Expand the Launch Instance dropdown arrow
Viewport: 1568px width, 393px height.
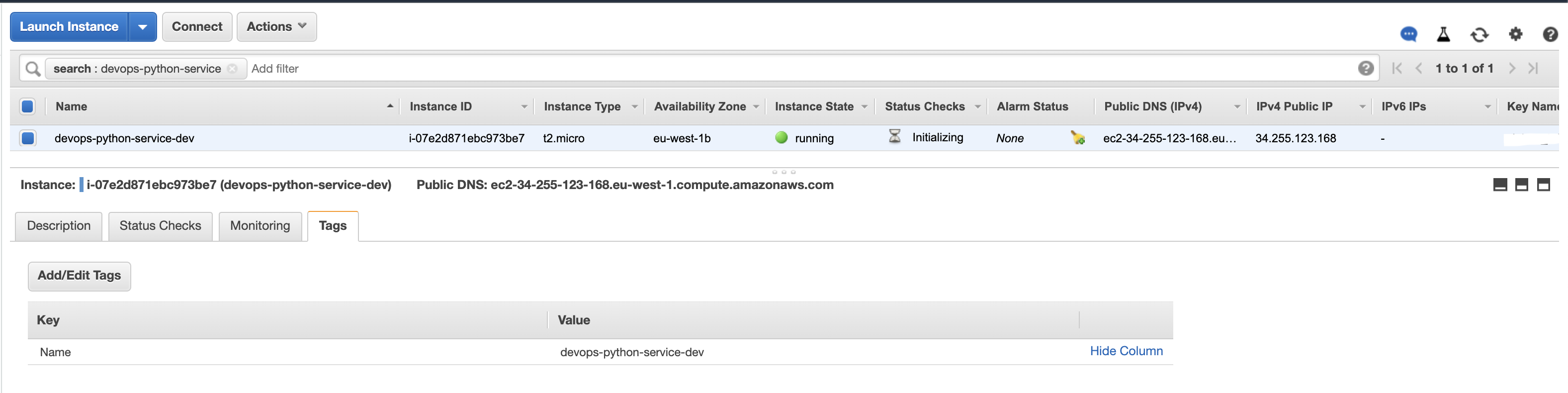pos(143,27)
